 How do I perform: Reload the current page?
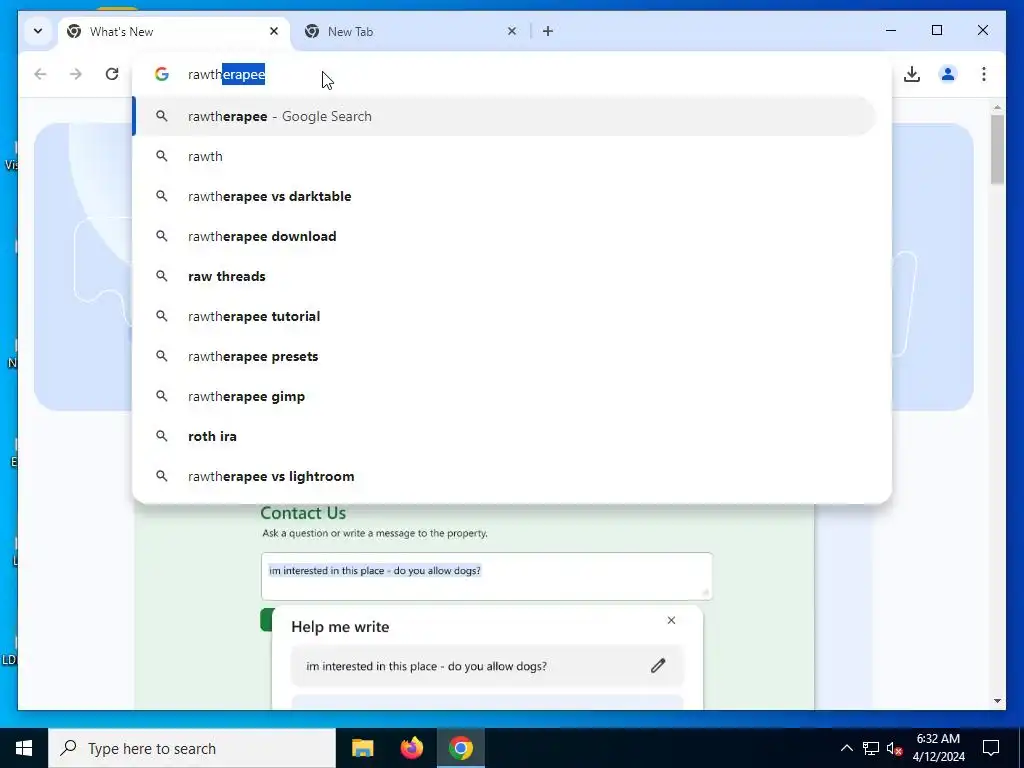pyautogui.click(x=112, y=74)
